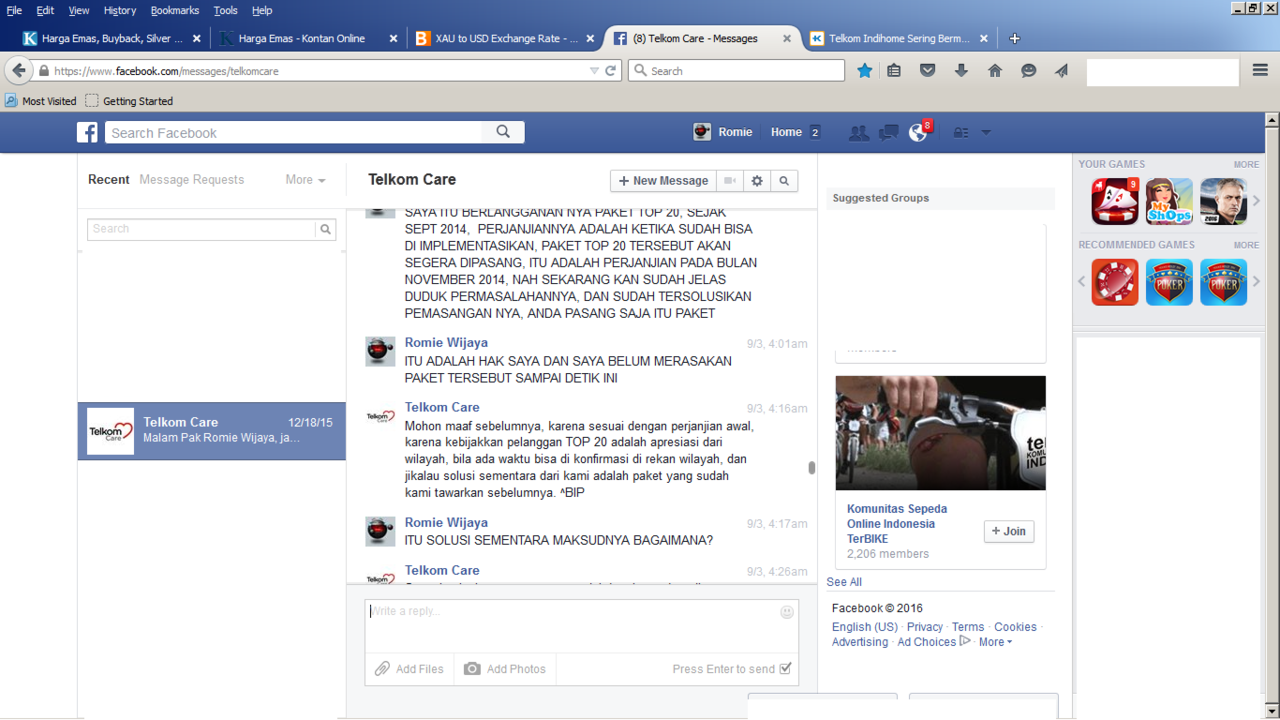Click in the Write a reply text box

click(x=581, y=626)
